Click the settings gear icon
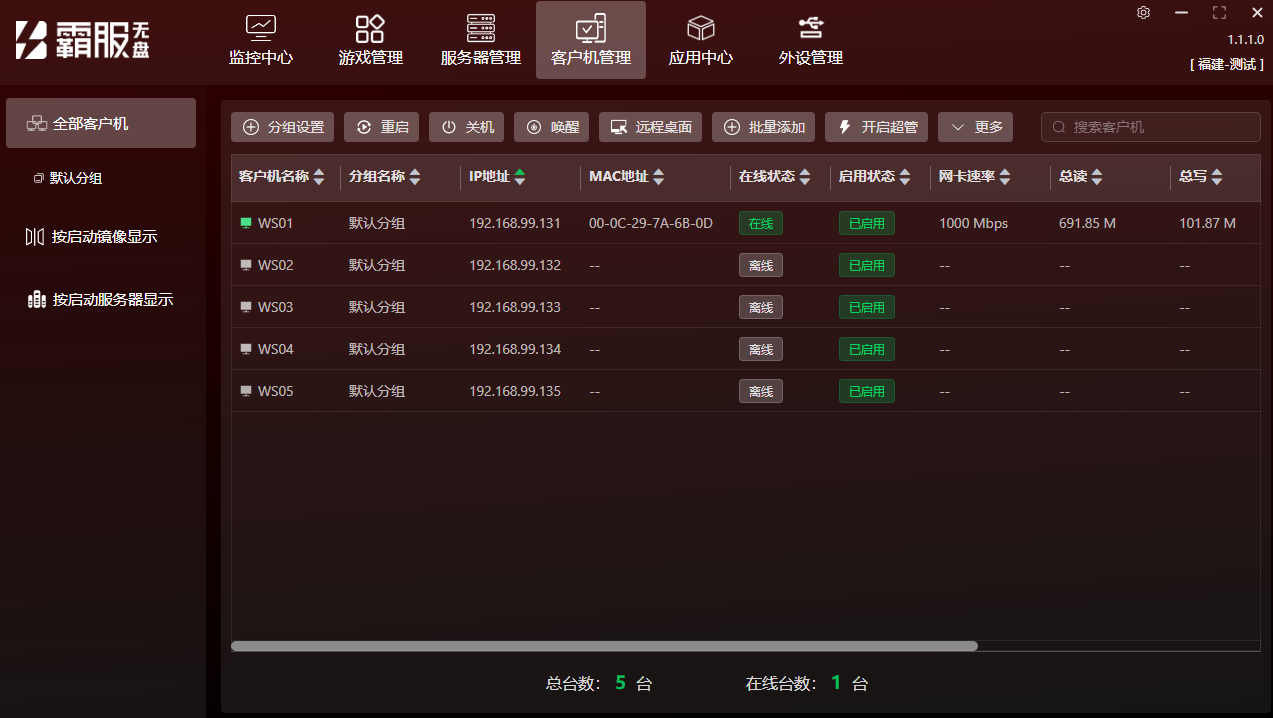 tap(1144, 13)
